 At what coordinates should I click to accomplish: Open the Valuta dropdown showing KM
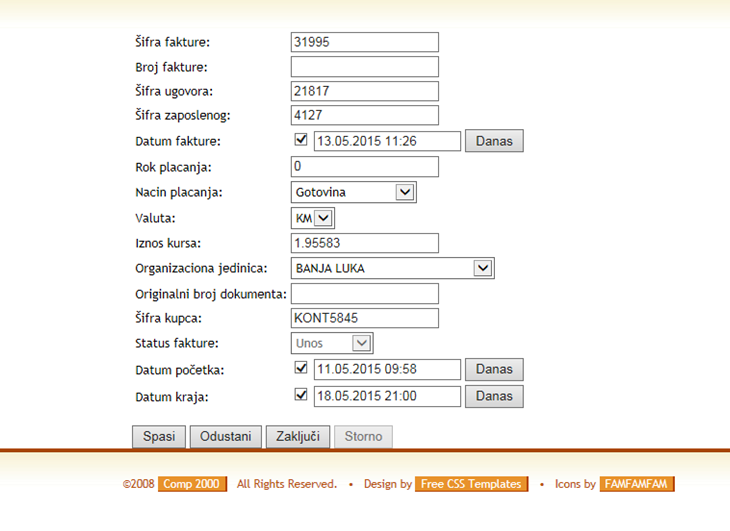click(x=313, y=218)
